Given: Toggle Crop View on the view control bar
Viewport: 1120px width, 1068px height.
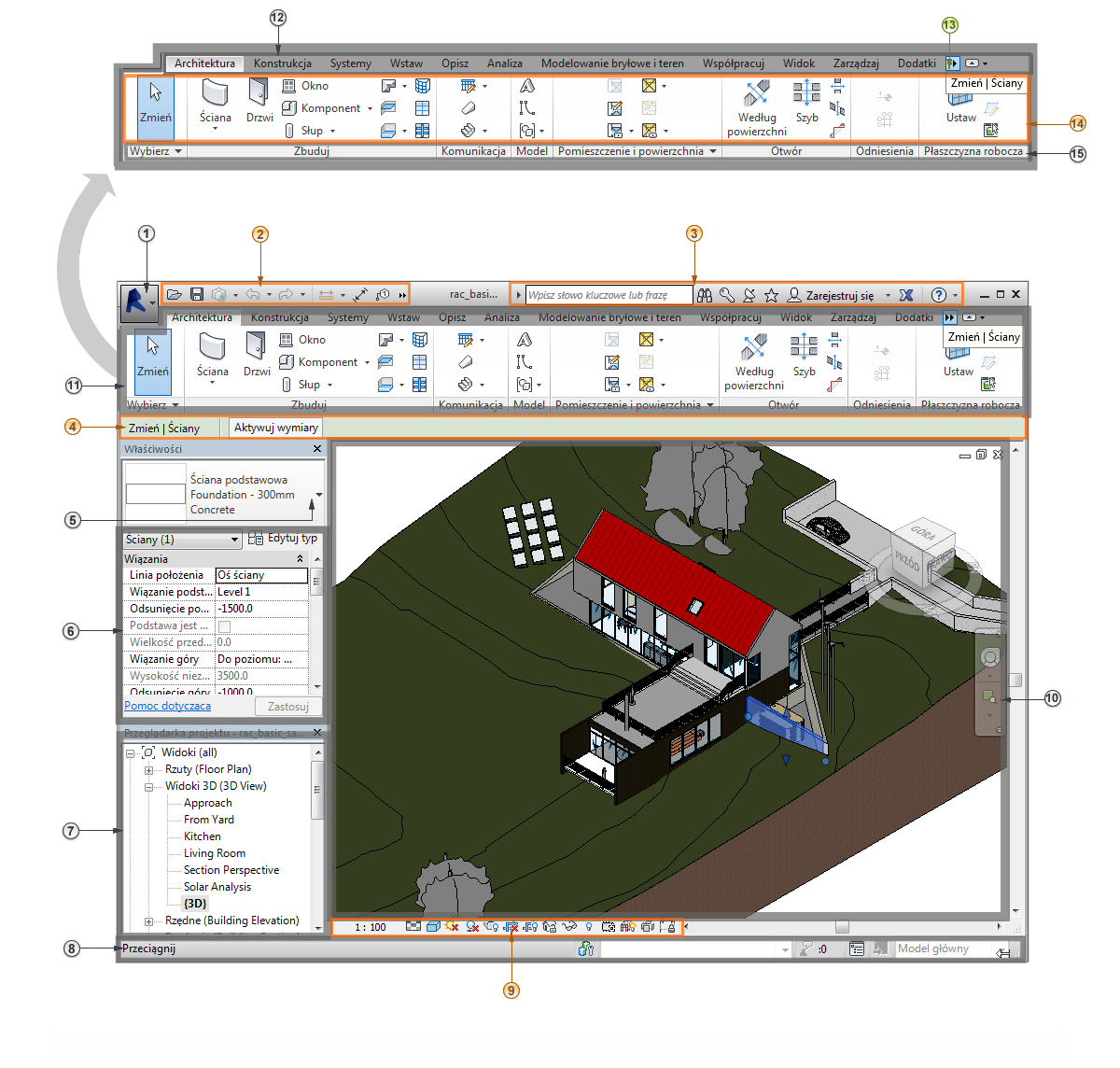Looking at the screenshot, I should pos(511,927).
